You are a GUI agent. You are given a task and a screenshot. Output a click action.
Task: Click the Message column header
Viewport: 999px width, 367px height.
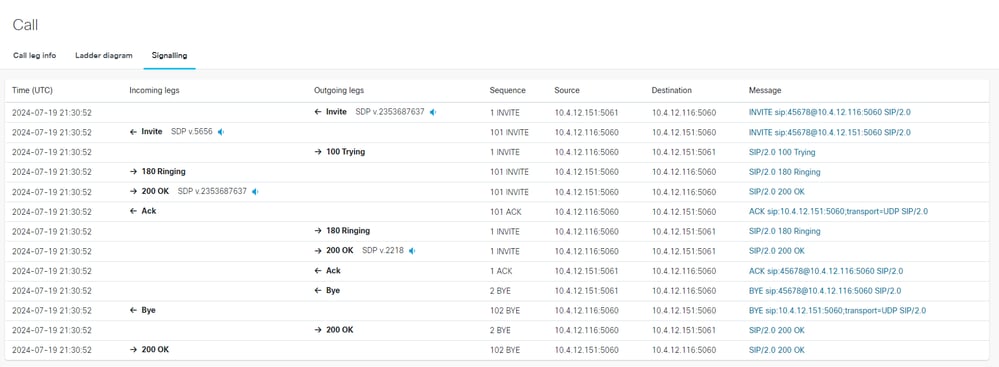click(x=765, y=90)
